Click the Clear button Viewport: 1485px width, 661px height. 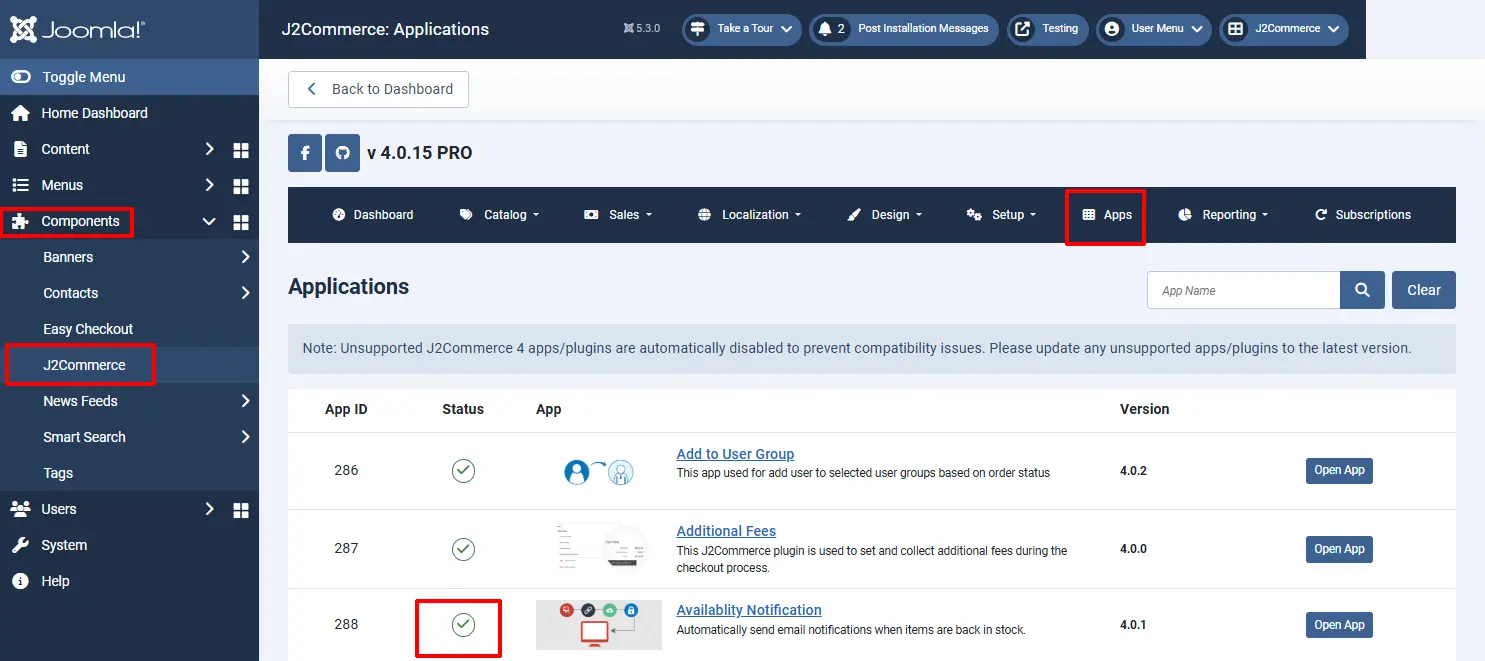point(1424,290)
